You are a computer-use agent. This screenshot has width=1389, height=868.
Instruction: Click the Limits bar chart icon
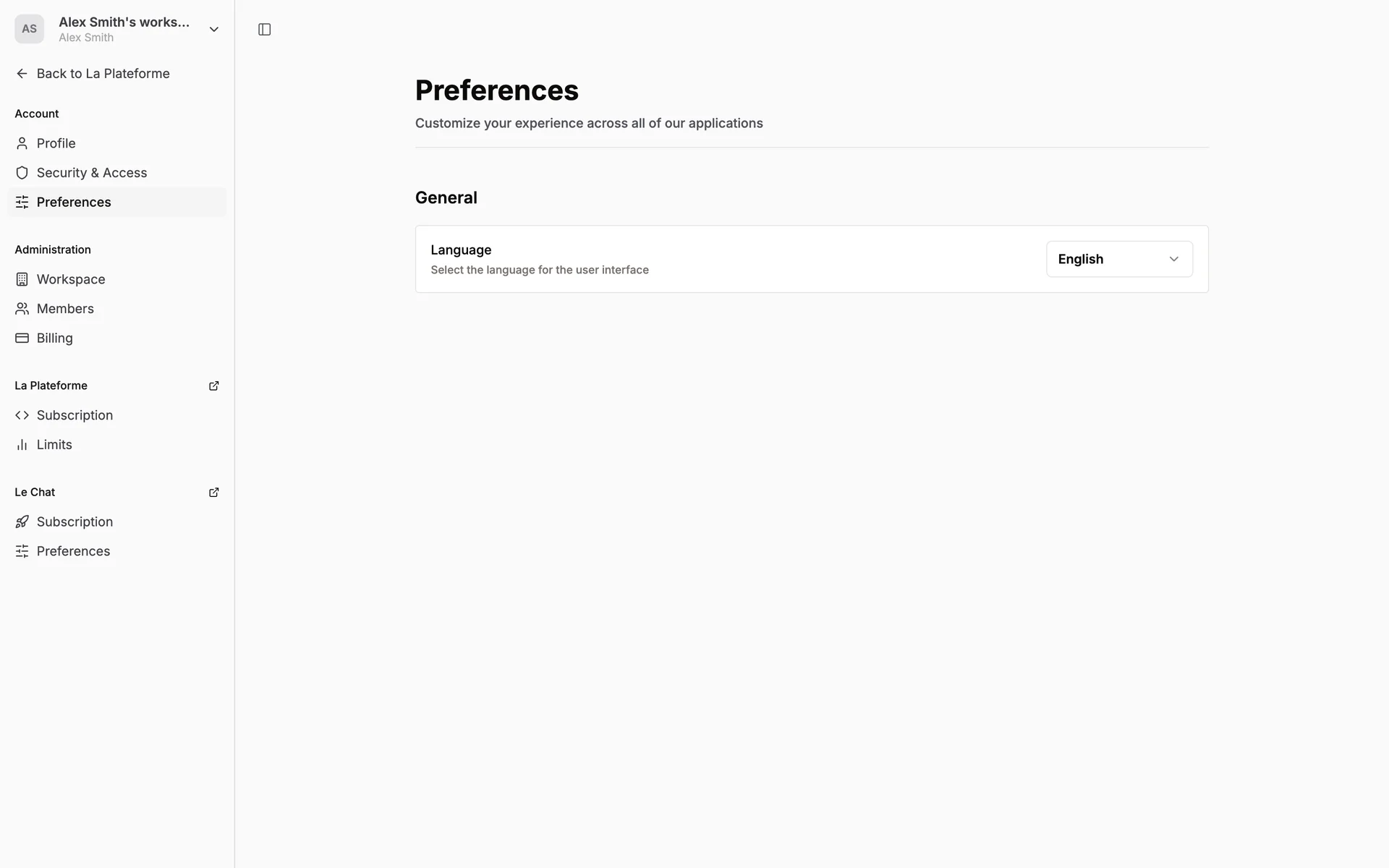tap(22, 445)
